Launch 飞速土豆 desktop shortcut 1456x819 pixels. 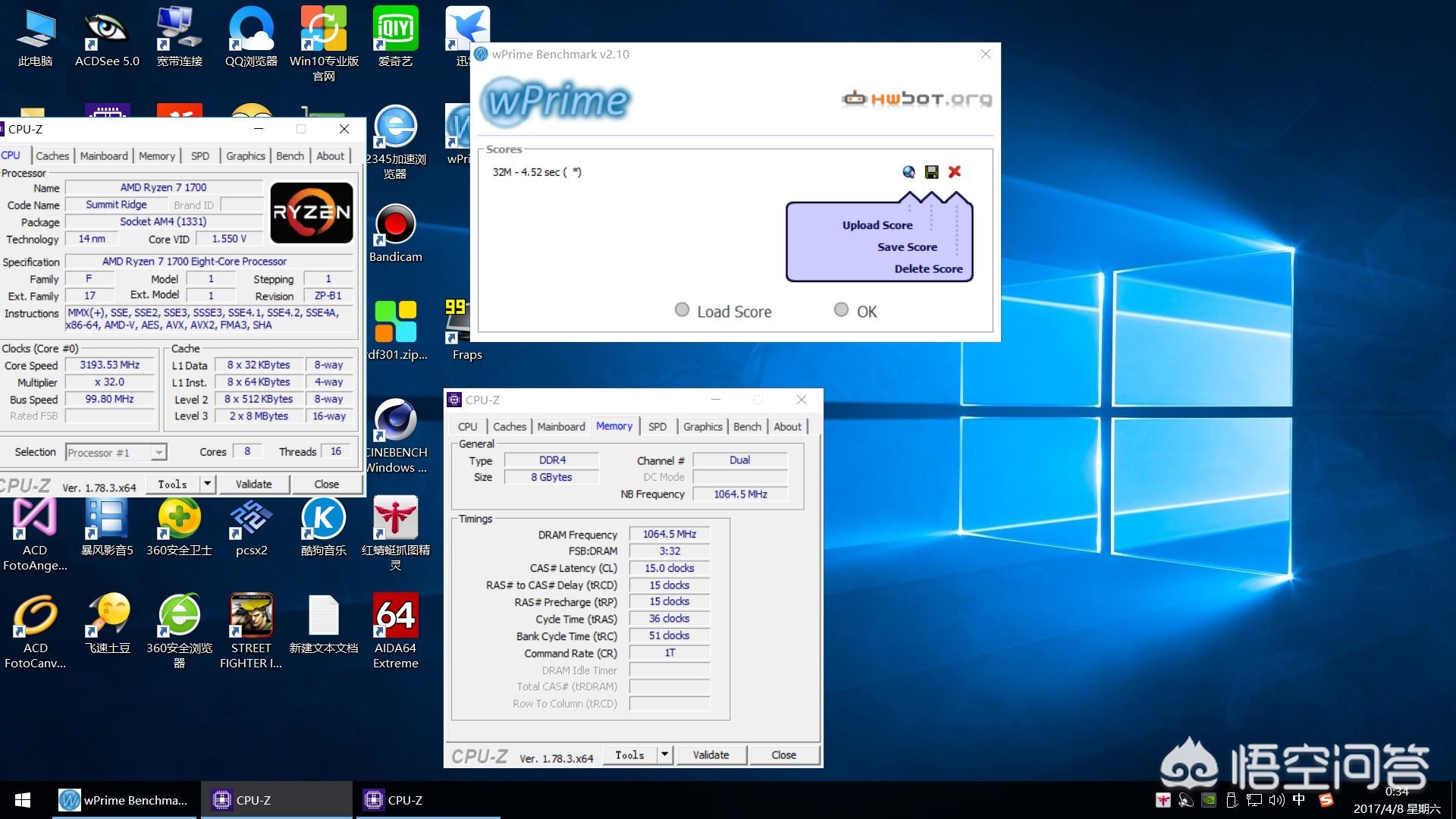[x=107, y=625]
